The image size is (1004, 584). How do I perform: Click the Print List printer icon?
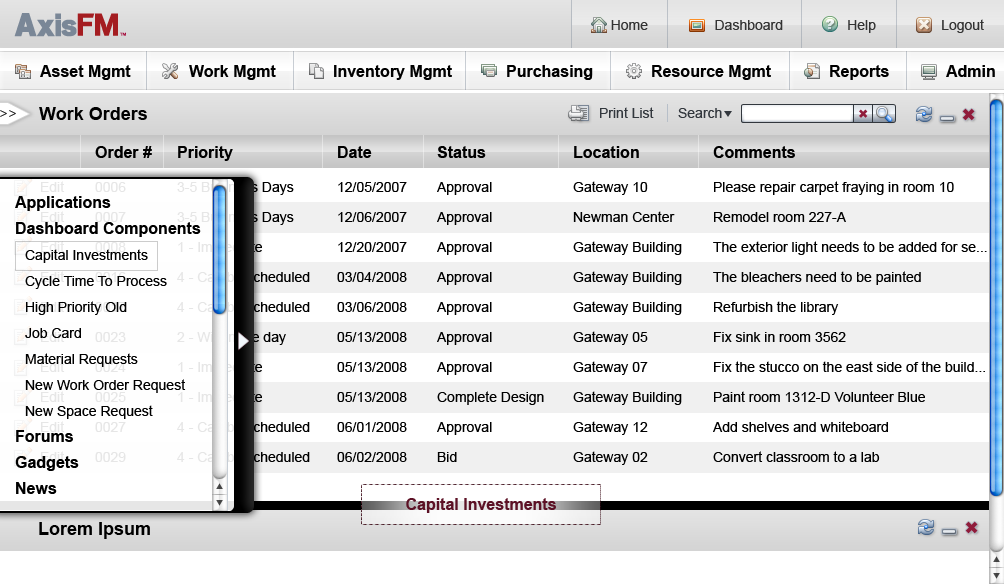(x=579, y=114)
